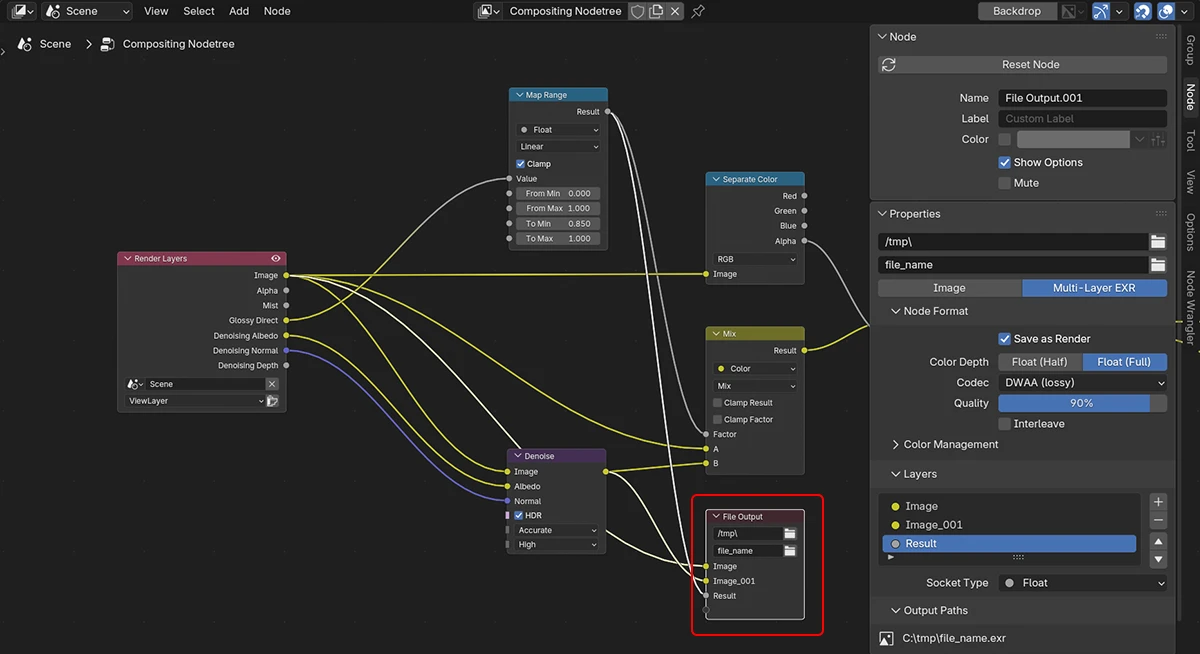Select Image media type button
Image resolution: width=1200 pixels, height=654 pixels.
click(949, 288)
